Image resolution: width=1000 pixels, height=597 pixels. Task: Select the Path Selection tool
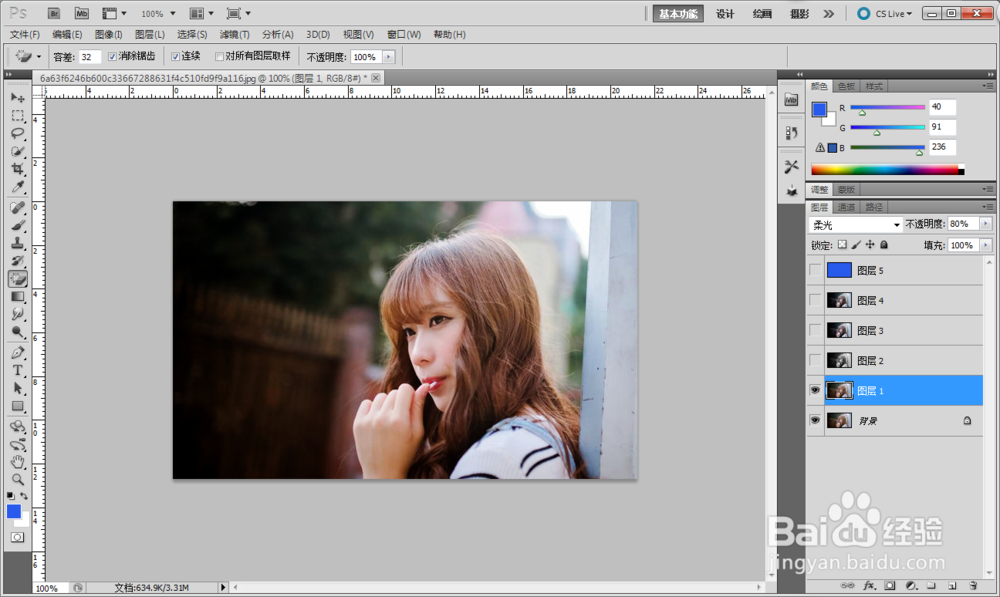17,388
